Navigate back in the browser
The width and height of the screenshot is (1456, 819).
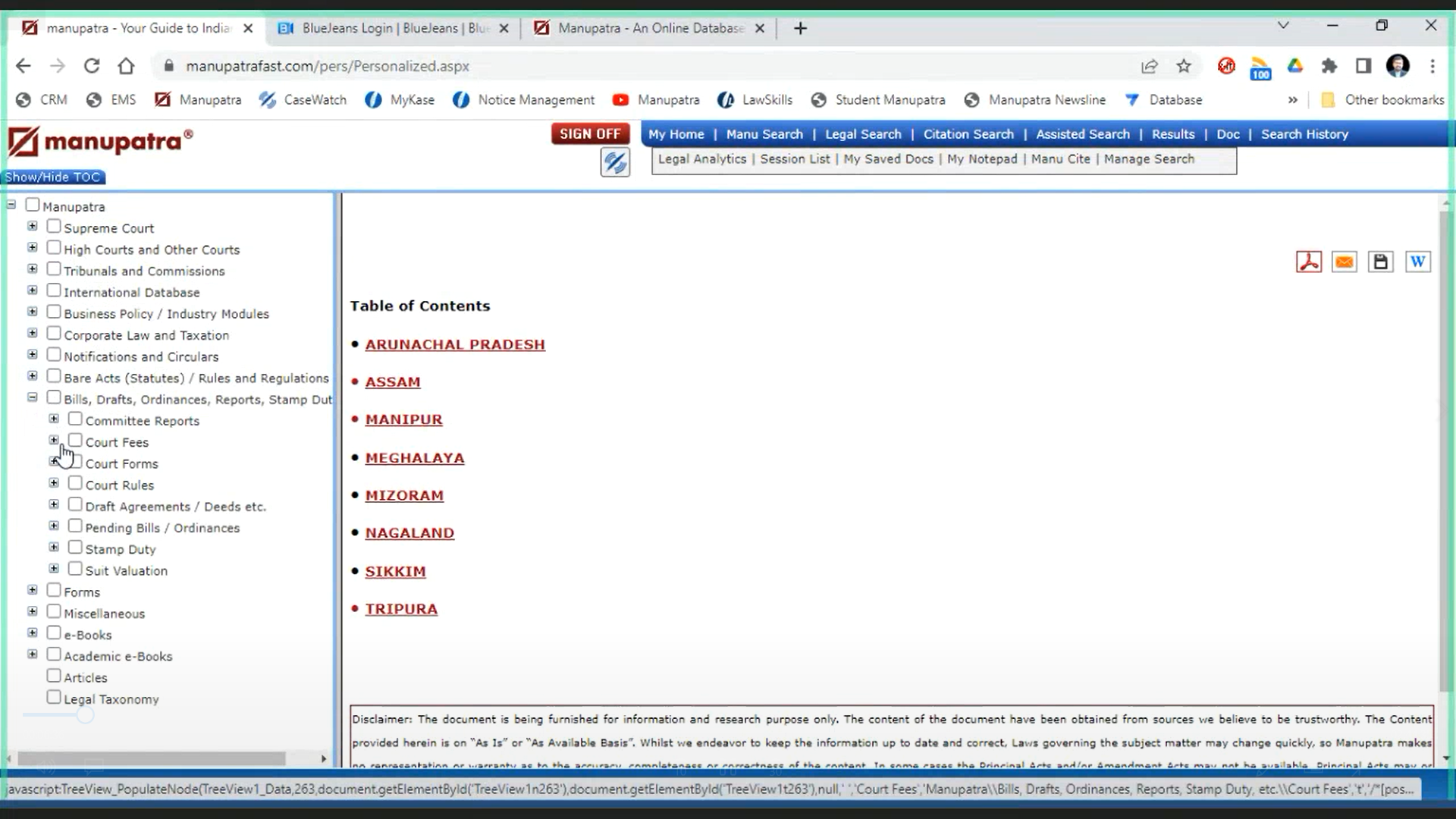(24, 66)
